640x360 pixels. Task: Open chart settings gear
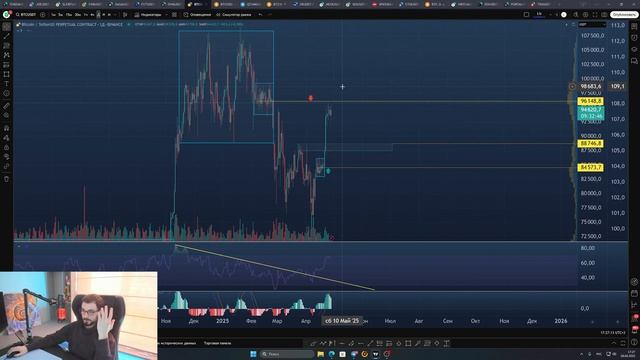(585, 15)
